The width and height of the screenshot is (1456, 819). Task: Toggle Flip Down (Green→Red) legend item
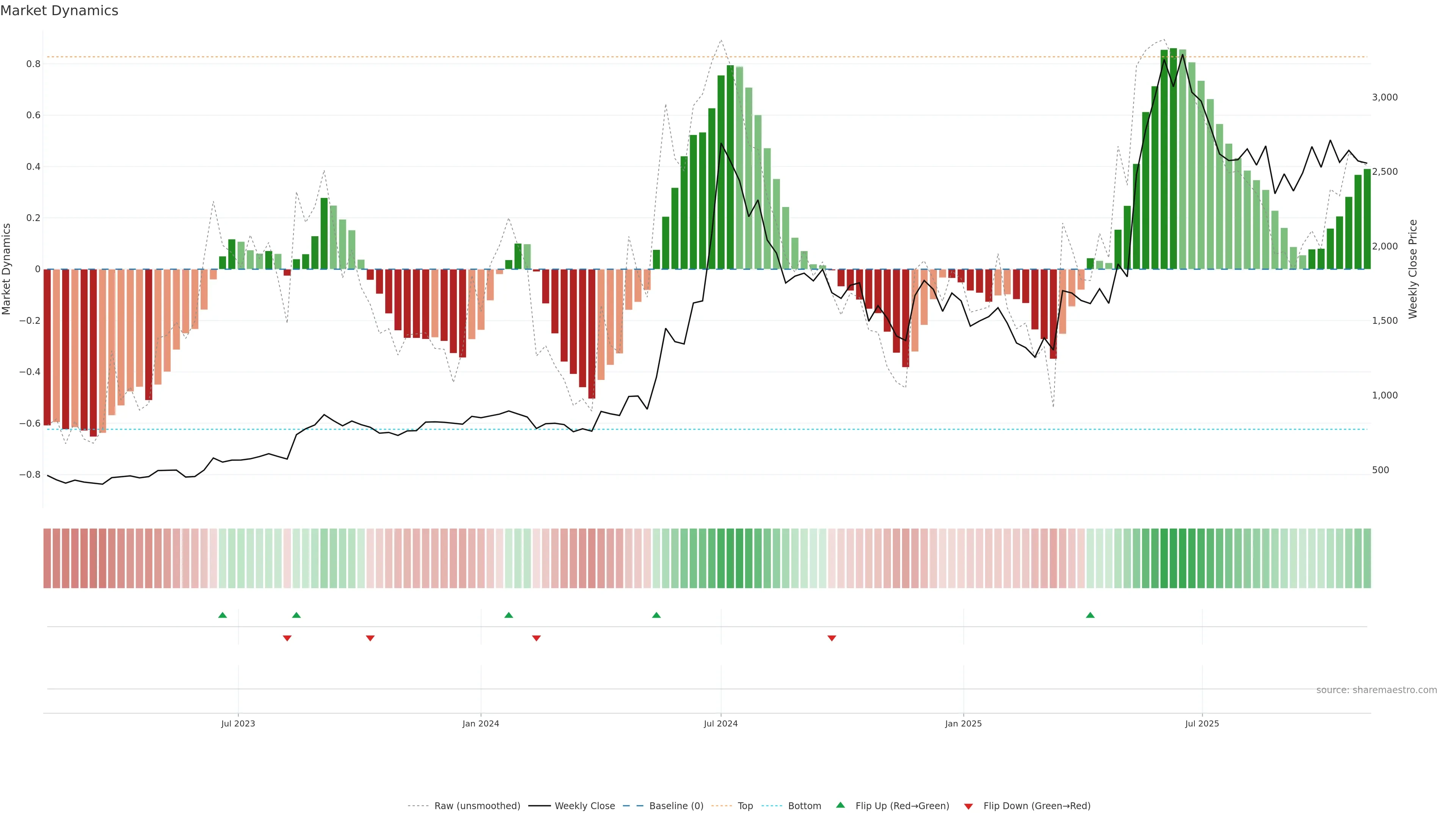(1037, 806)
